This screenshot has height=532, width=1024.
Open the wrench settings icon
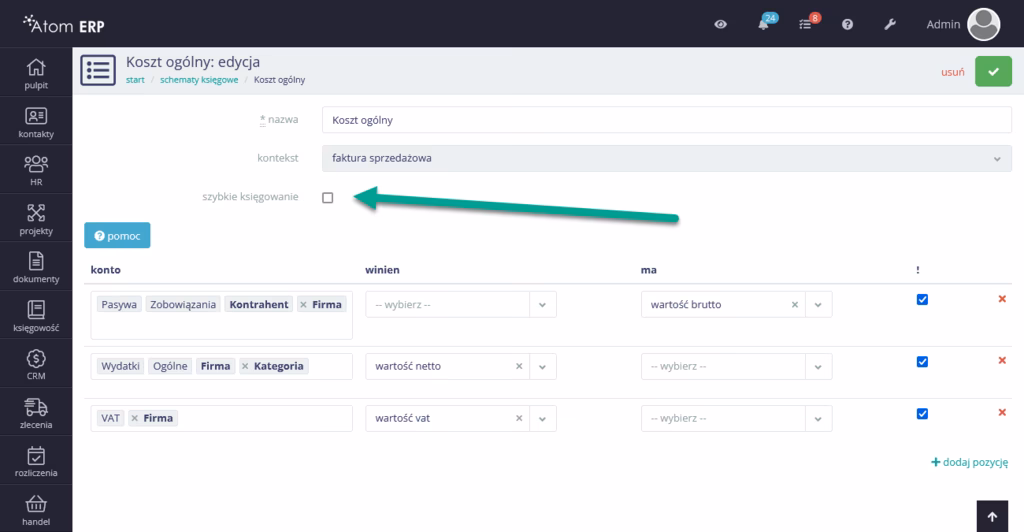888,25
